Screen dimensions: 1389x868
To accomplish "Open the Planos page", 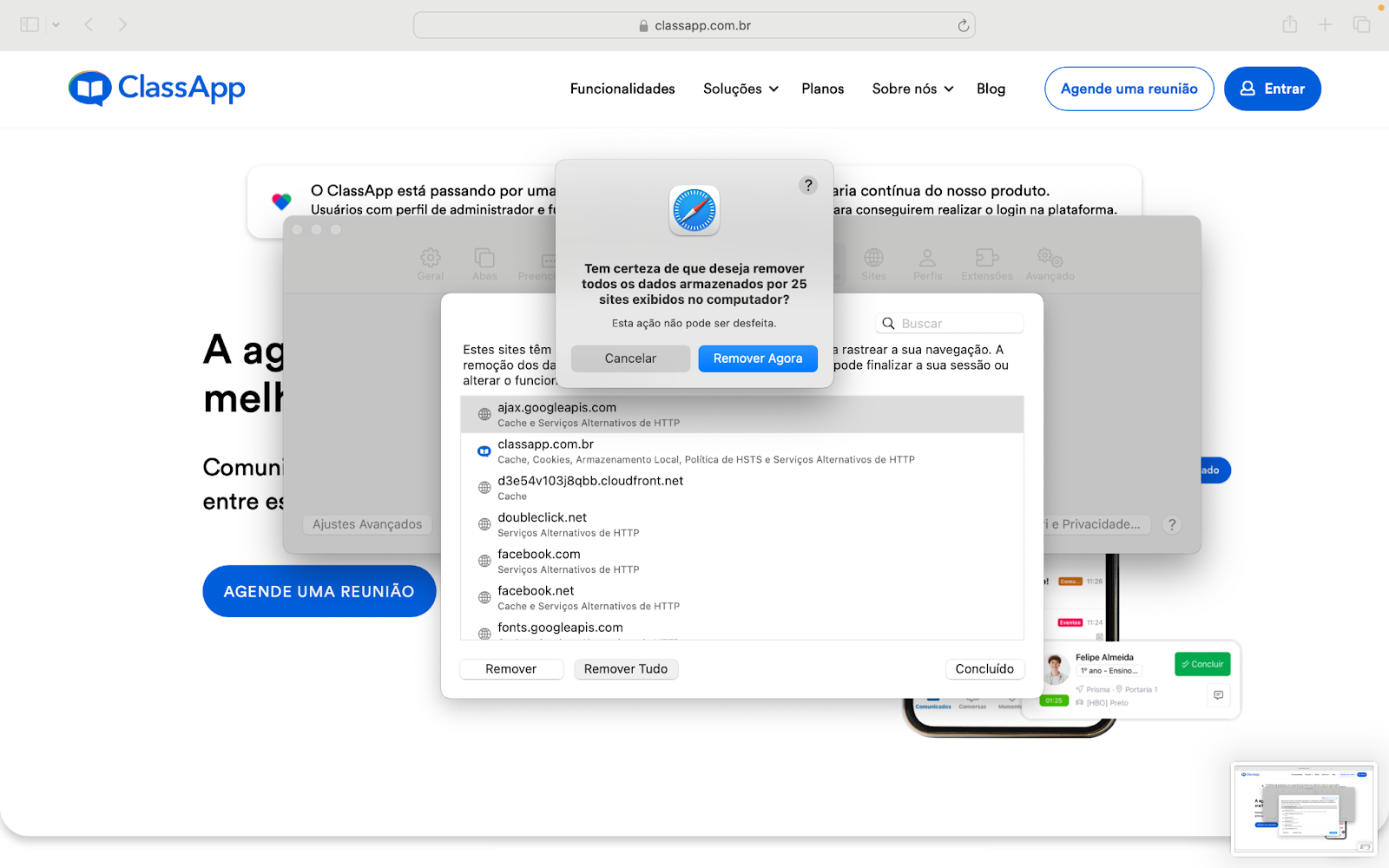I will pyautogui.click(x=822, y=89).
